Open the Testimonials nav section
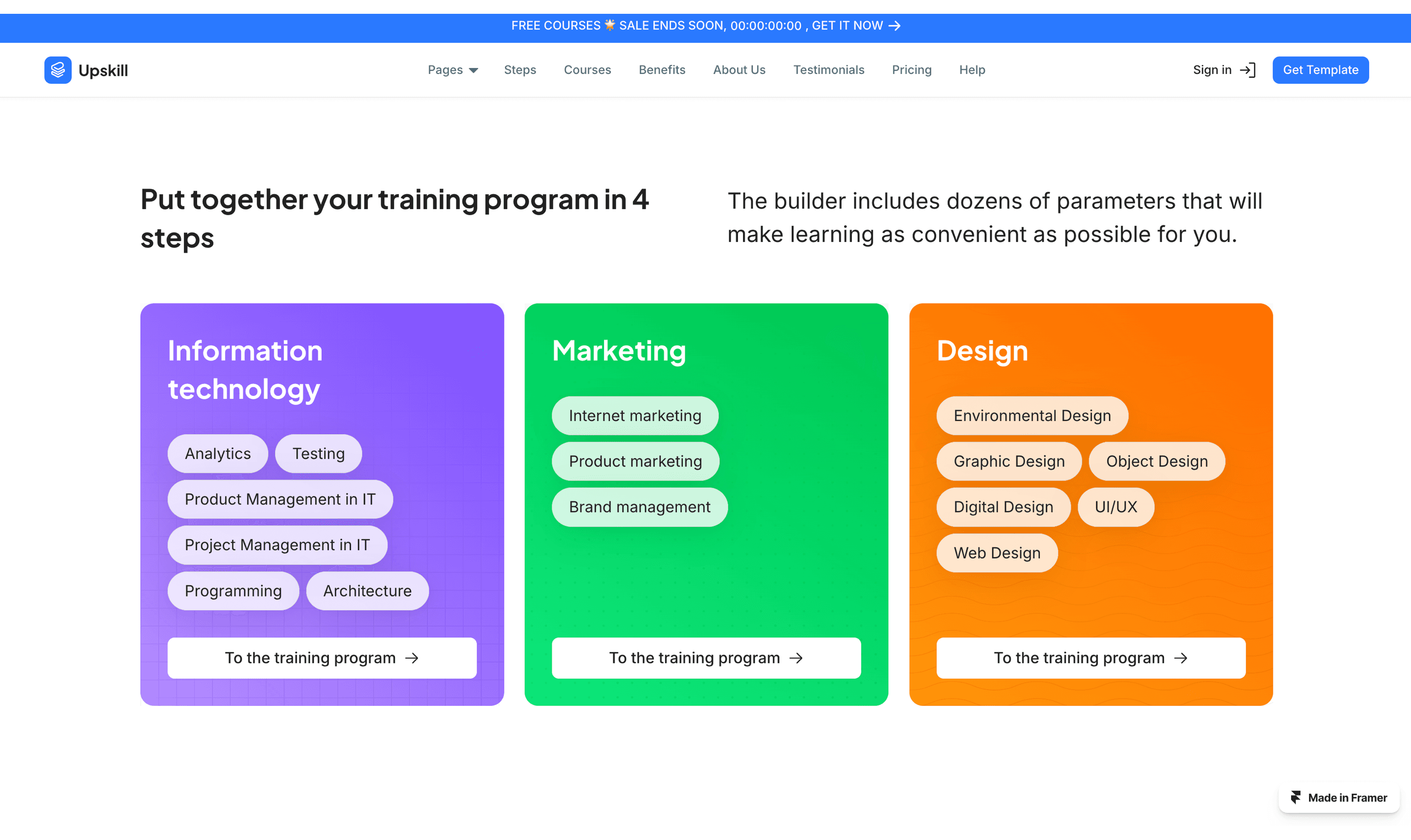Image resolution: width=1411 pixels, height=840 pixels. click(x=828, y=70)
